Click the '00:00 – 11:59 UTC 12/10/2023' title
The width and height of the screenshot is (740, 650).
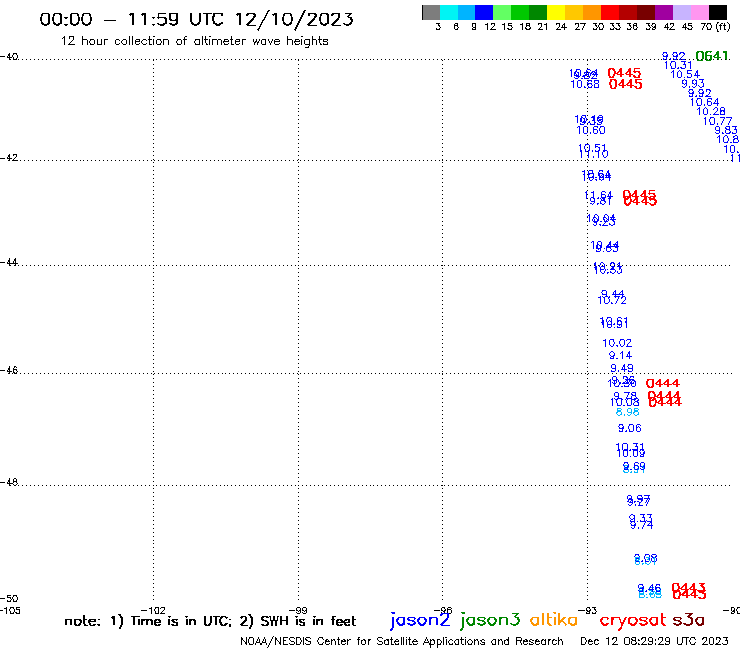click(x=196, y=19)
